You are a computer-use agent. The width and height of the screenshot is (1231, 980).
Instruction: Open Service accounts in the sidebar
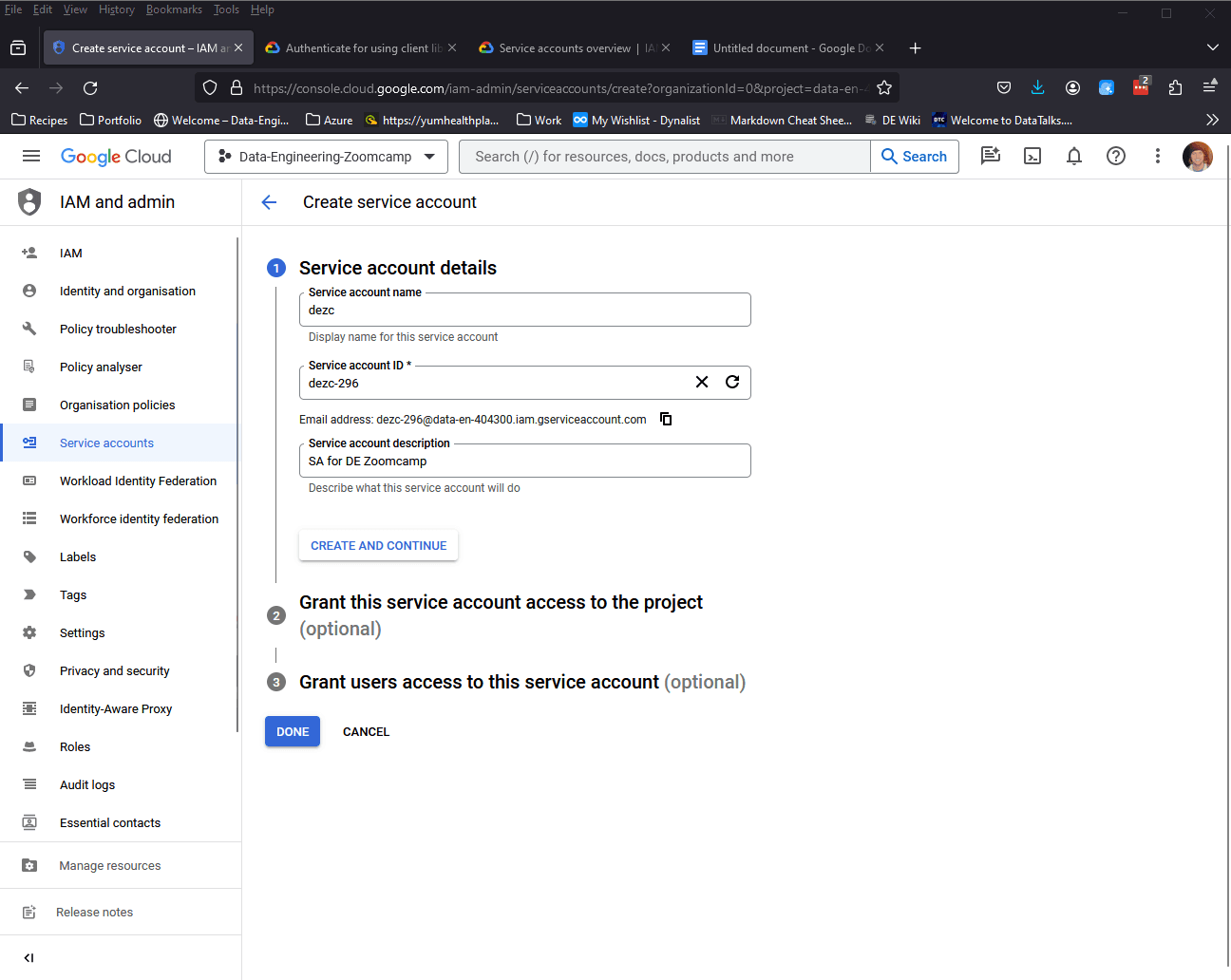tap(120, 443)
